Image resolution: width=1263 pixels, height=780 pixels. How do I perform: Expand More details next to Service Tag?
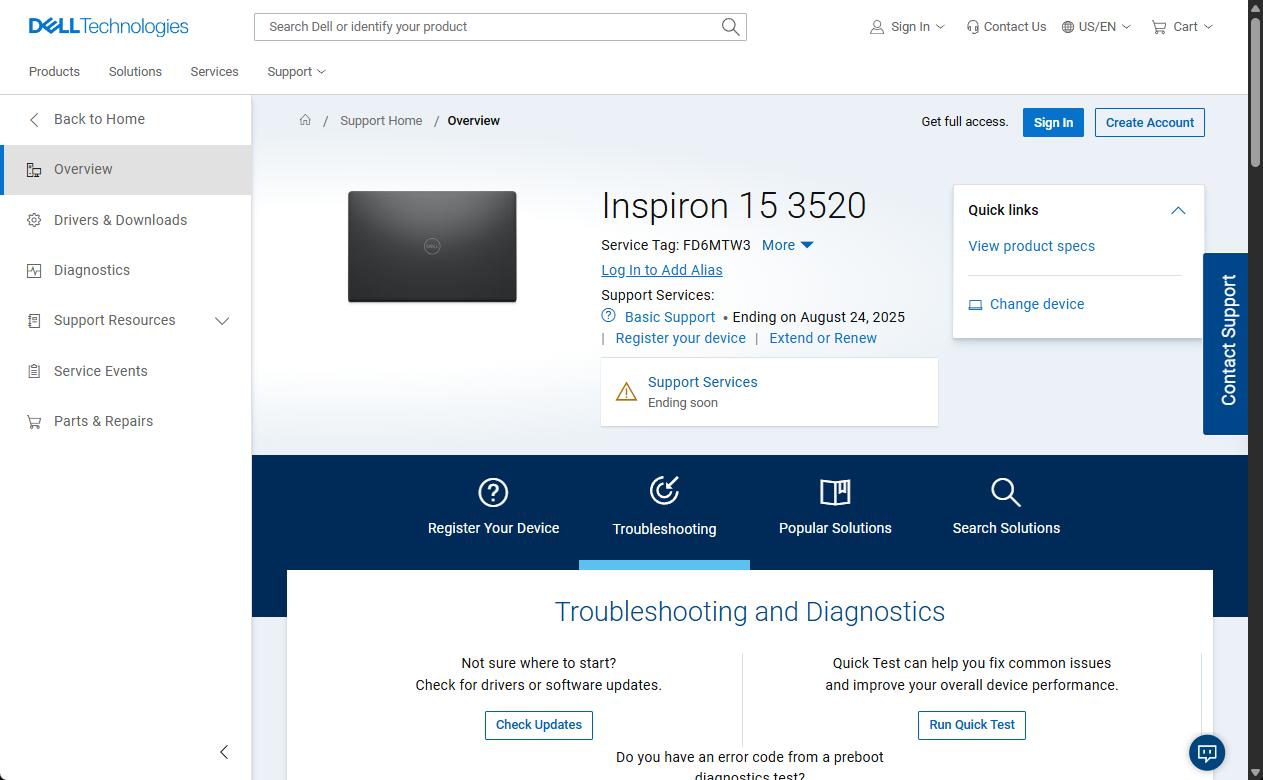tap(788, 245)
